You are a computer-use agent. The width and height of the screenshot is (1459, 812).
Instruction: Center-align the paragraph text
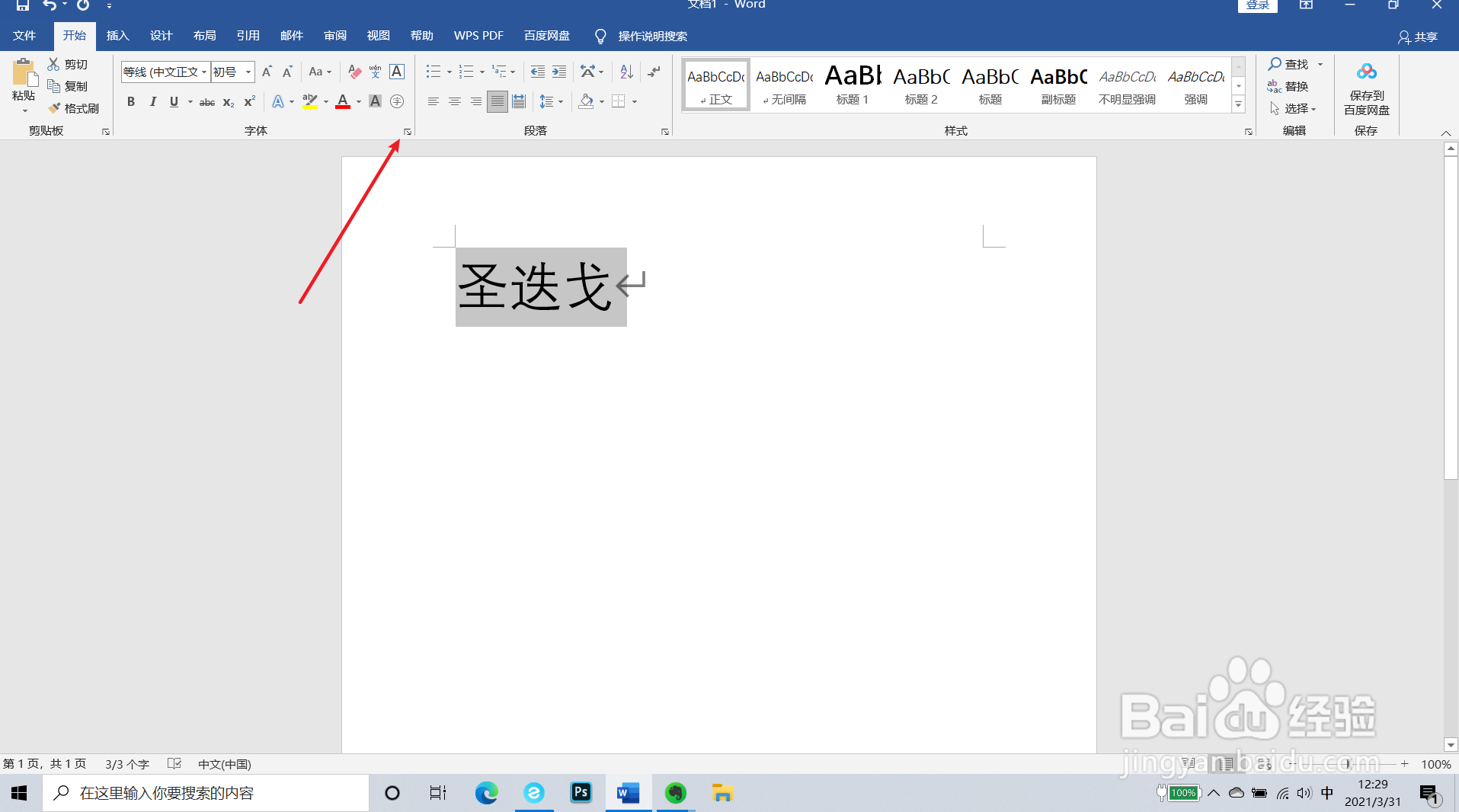(454, 101)
